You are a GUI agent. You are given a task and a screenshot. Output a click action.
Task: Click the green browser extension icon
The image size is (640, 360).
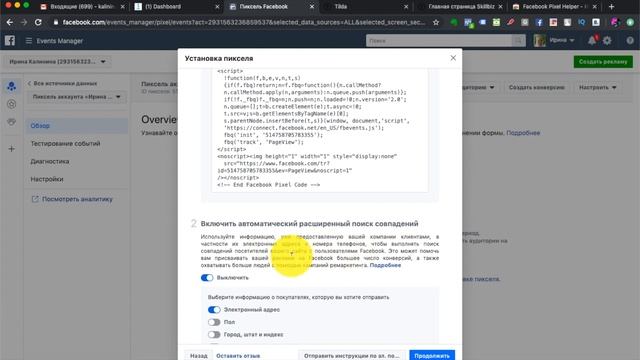tap(454, 22)
